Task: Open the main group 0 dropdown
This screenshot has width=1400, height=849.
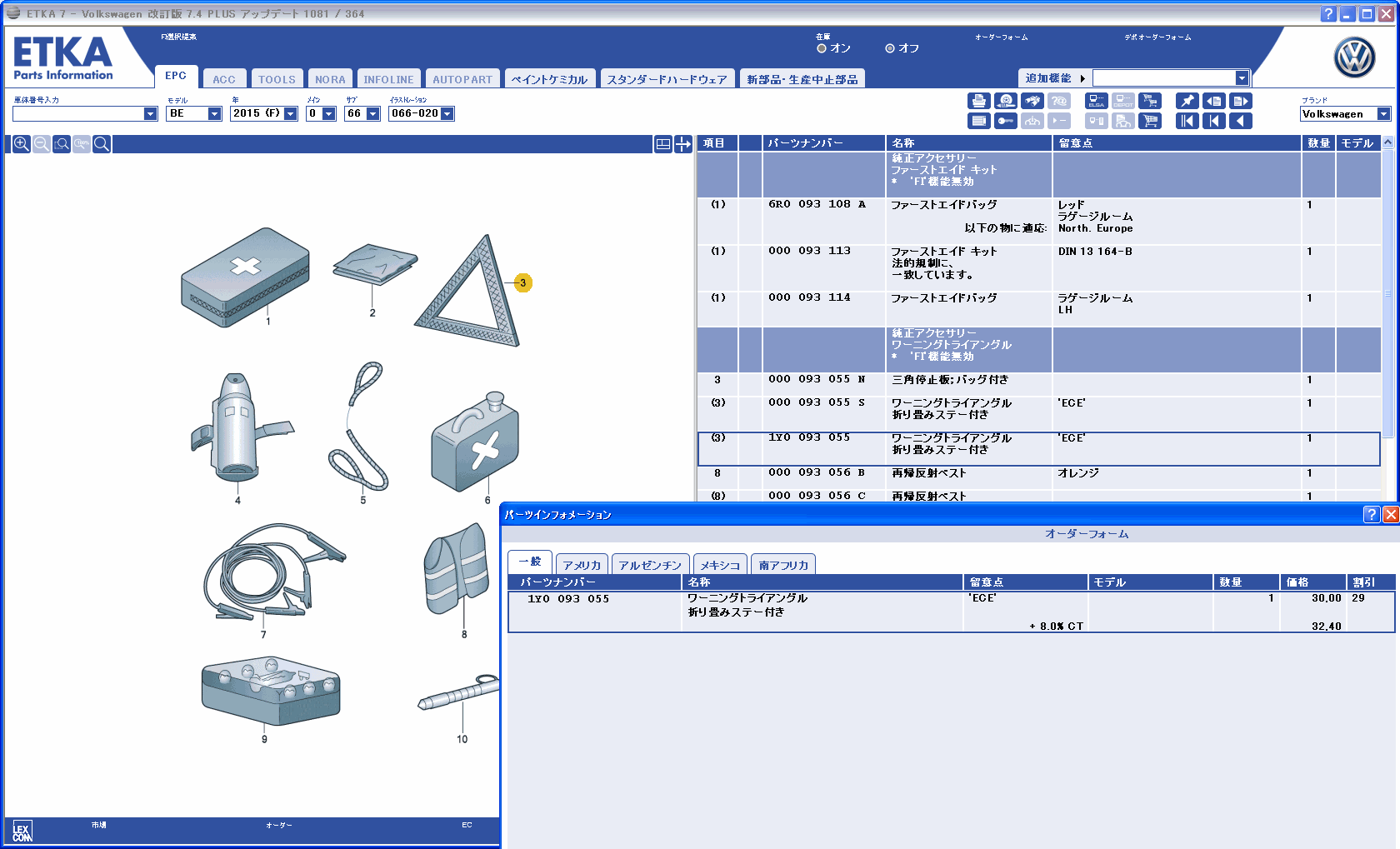Action: 328,114
